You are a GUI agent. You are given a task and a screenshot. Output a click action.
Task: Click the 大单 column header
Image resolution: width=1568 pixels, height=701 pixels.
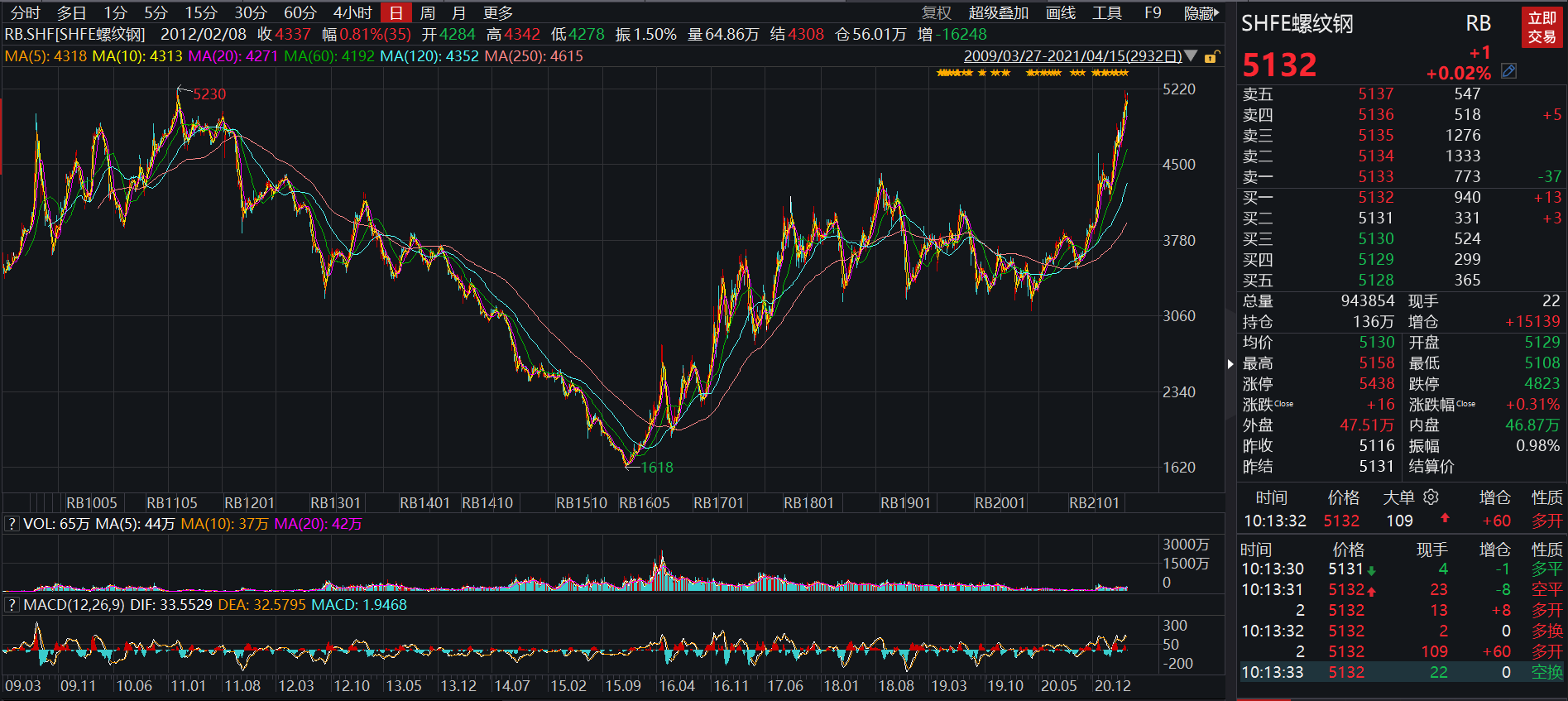pyautogui.click(x=1399, y=497)
